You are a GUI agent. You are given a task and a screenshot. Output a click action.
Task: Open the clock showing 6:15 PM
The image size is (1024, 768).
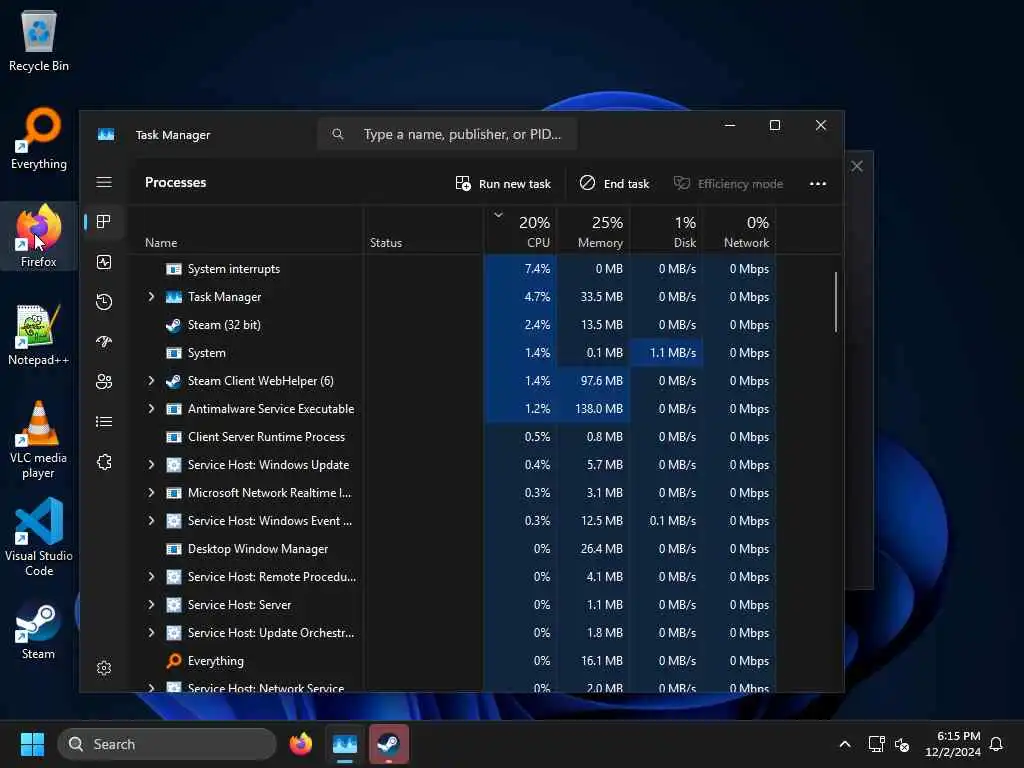point(953,744)
